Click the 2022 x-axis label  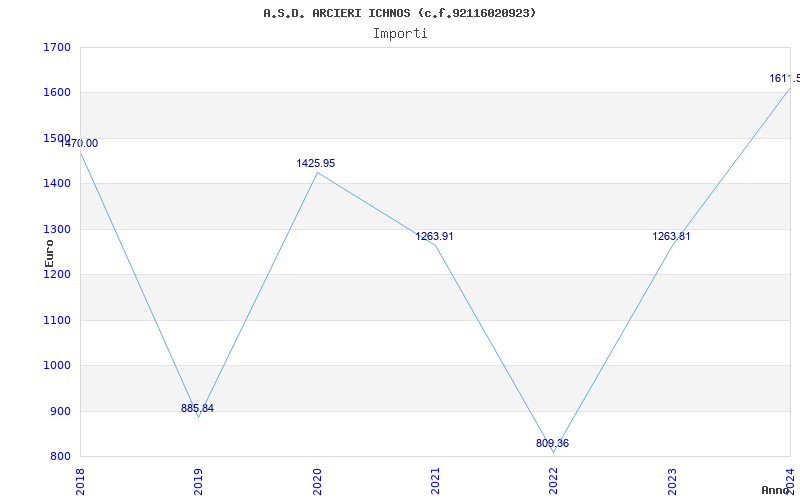[553, 481]
